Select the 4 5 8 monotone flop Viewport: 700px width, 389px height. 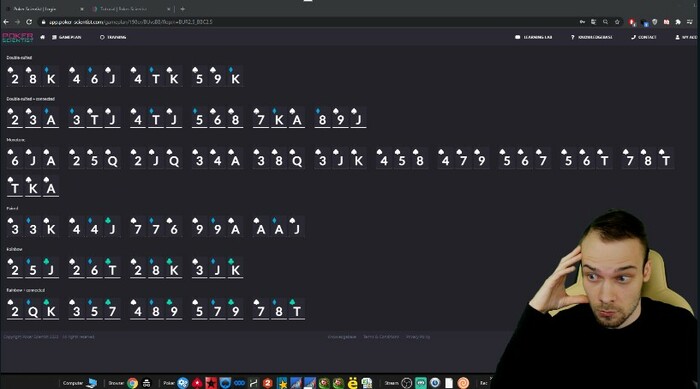point(402,159)
